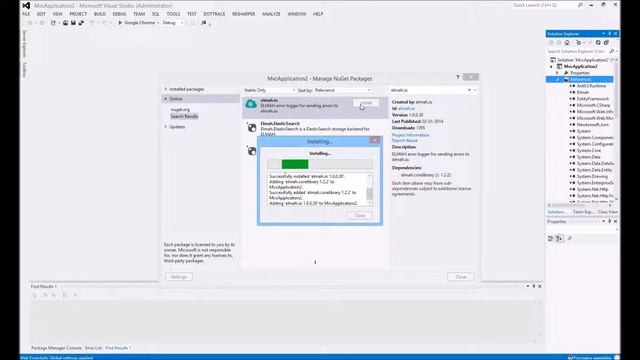Switch to Package Manager Console tab
This screenshot has height=360, width=640.
(x=56, y=348)
